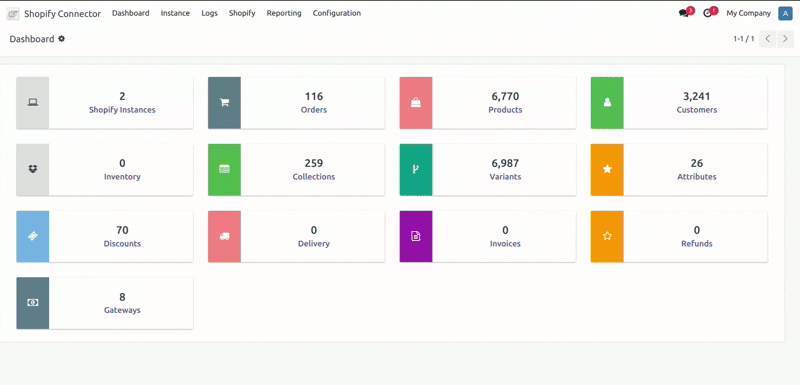Click the 3,241 customers count

click(x=697, y=96)
